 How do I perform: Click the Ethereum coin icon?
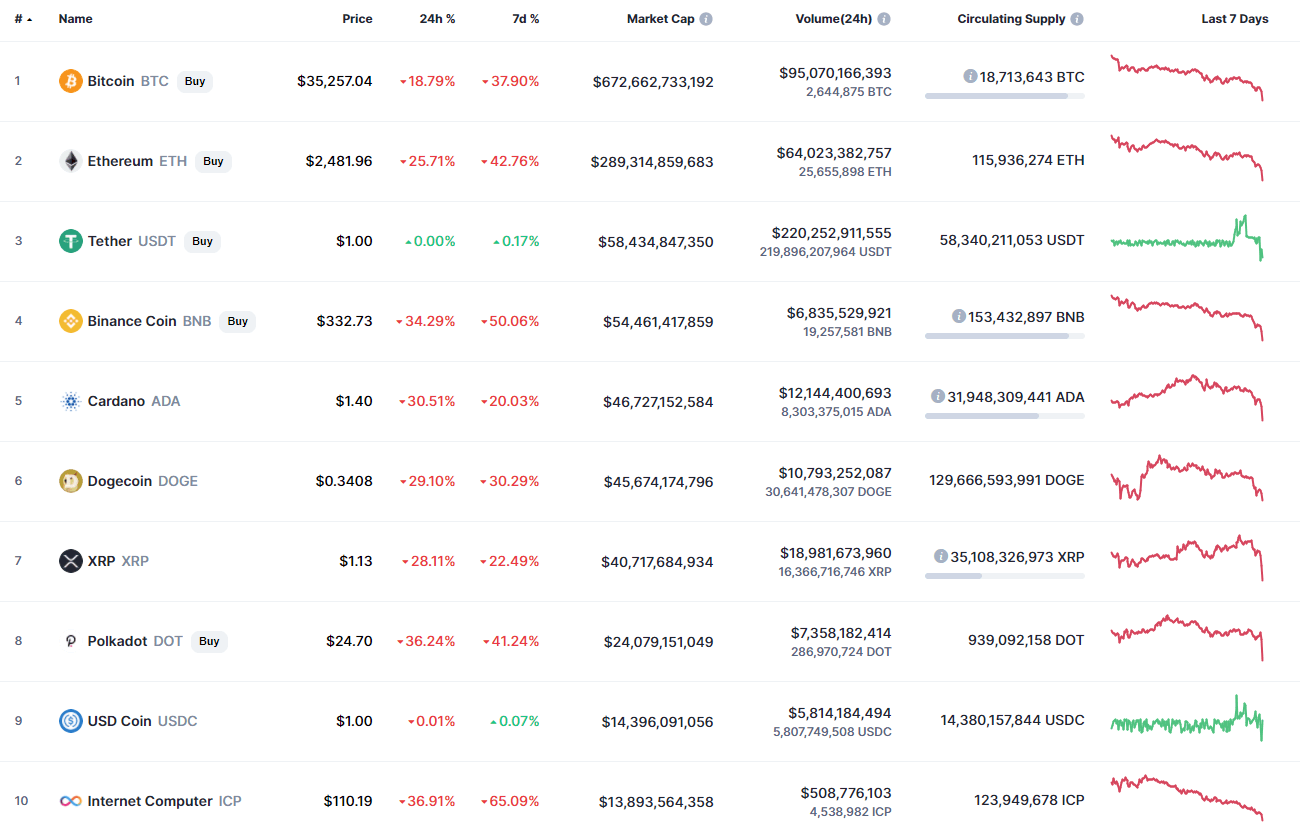pyautogui.click(x=69, y=161)
